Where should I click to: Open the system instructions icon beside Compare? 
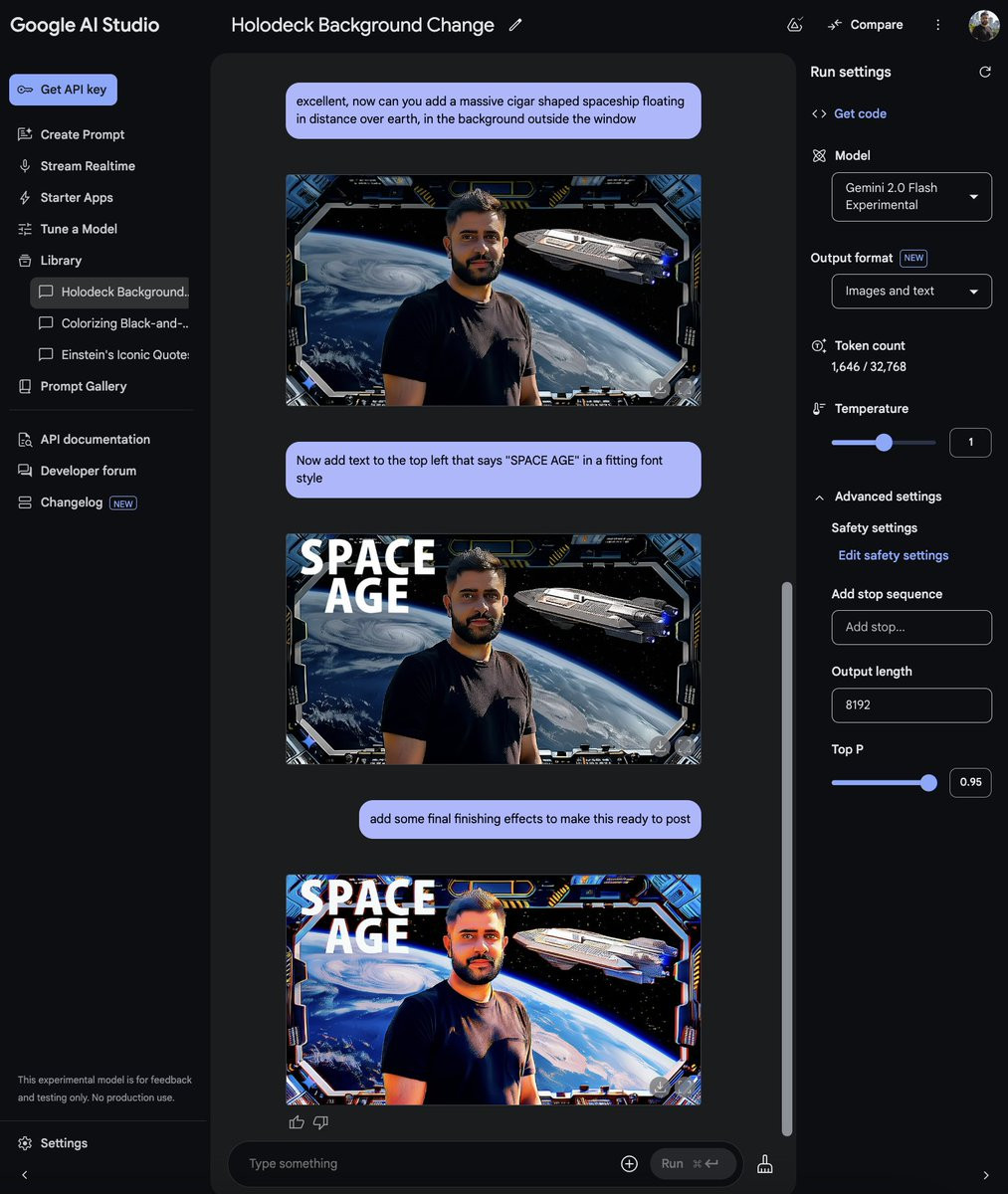tap(795, 25)
